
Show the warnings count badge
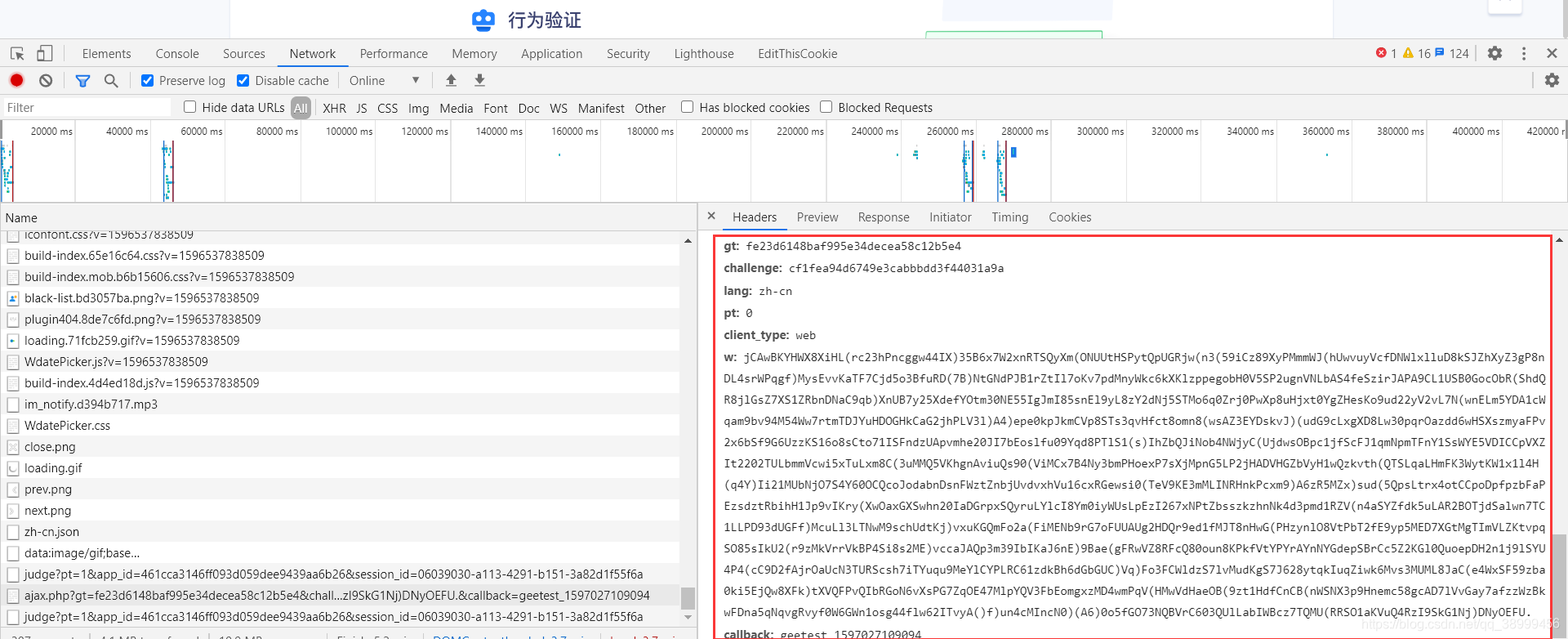pyautogui.click(x=1416, y=53)
